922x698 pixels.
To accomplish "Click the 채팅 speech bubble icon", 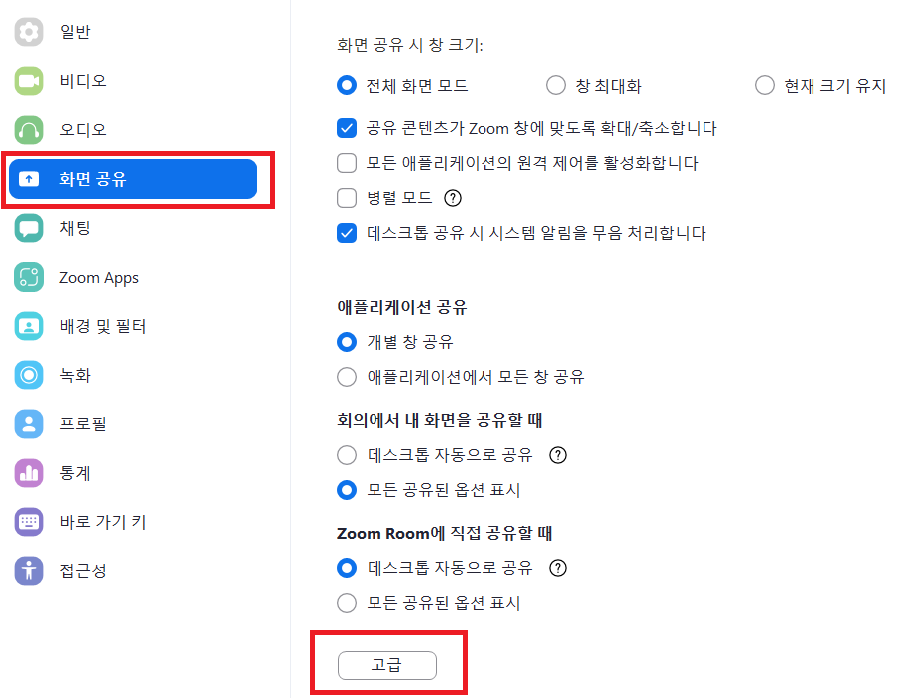I will 29,228.
